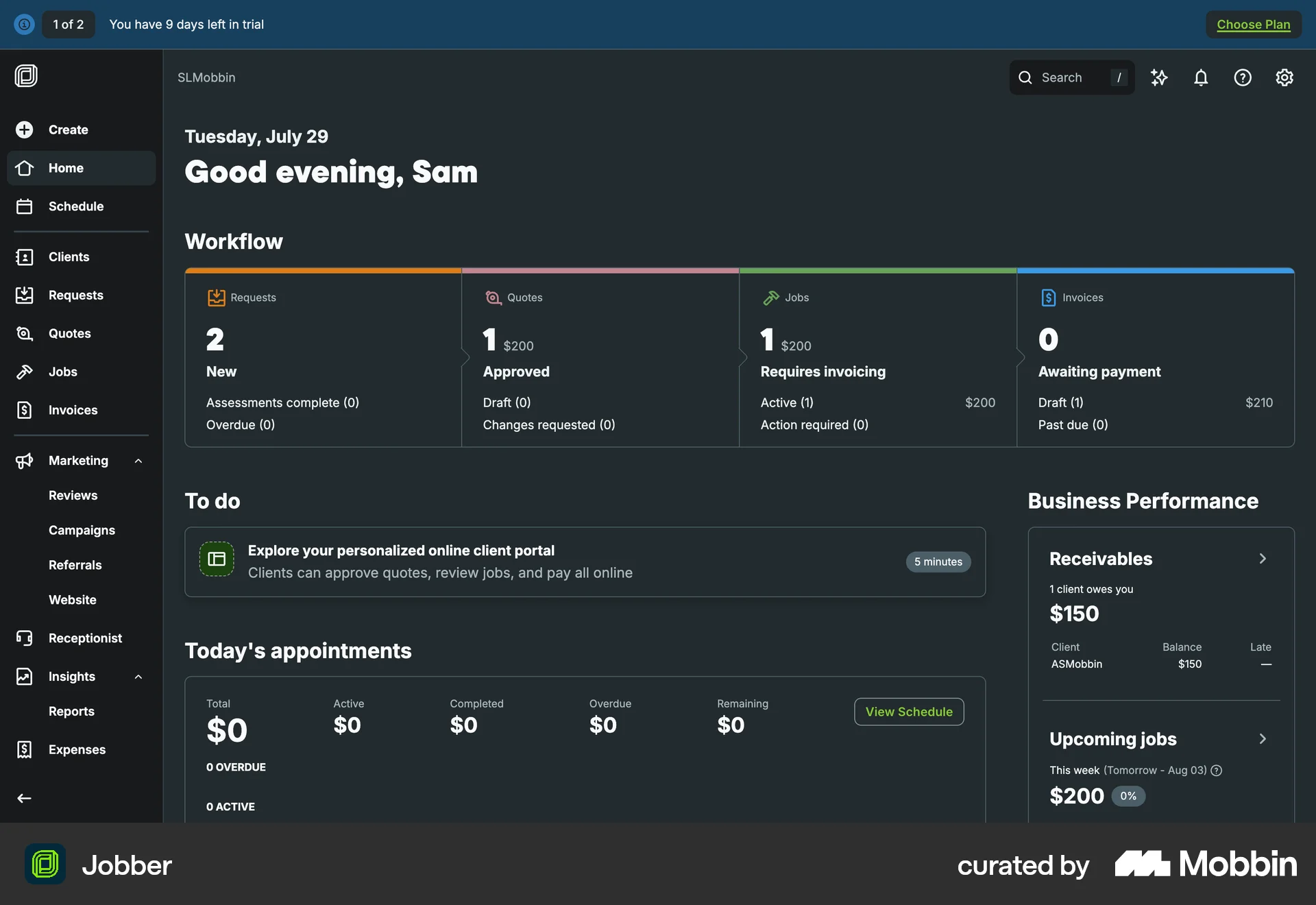The height and width of the screenshot is (905, 1316).
Task: Open the help question mark icon
Action: click(1243, 77)
